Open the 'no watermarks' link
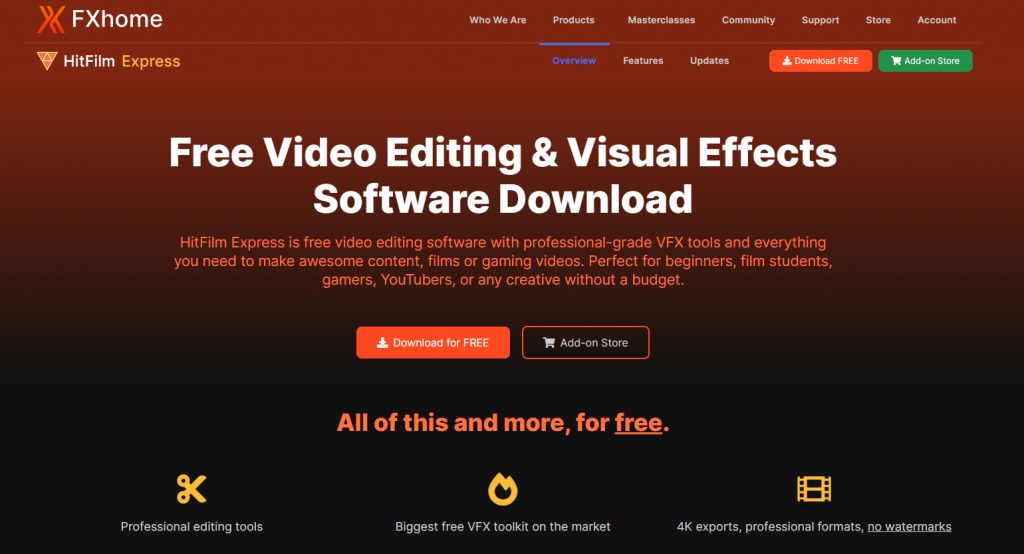Image resolution: width=1024 pixels, height=554 pixels. coord(909,527)
